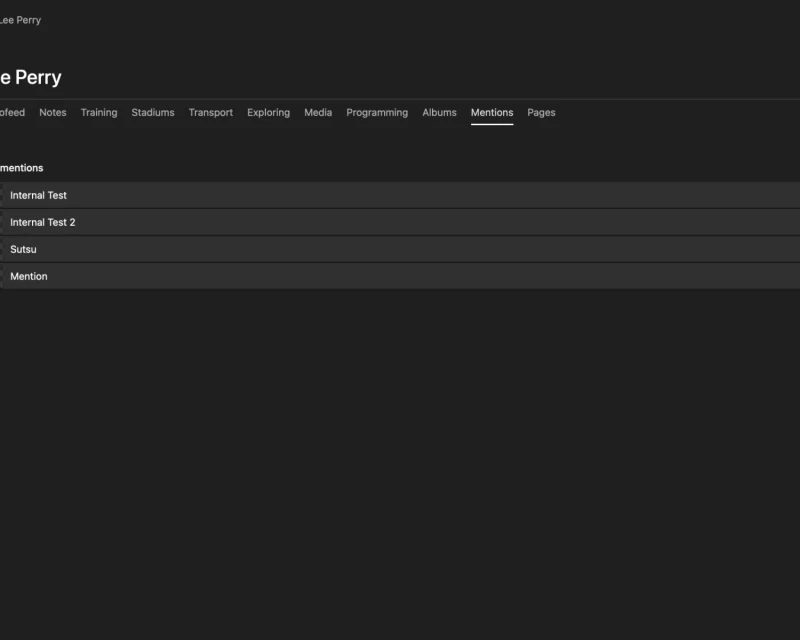Viewport: 800px width, 640px height.
Task: Select the row labeled Mention
Action: pos(29,276)
